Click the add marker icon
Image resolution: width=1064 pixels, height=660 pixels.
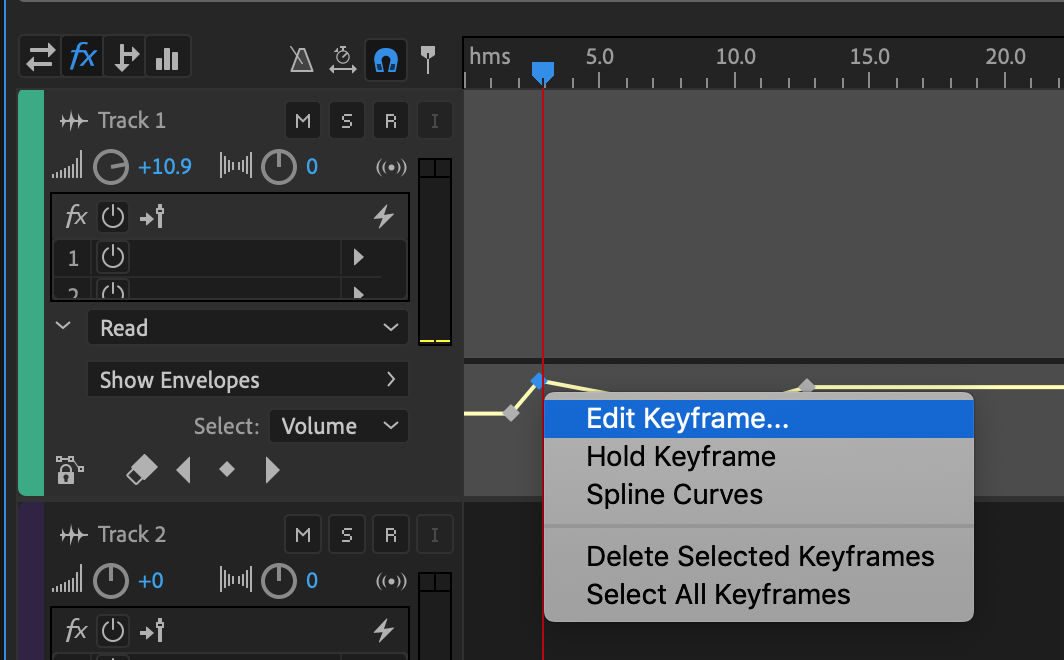click(x=428, y=58)
